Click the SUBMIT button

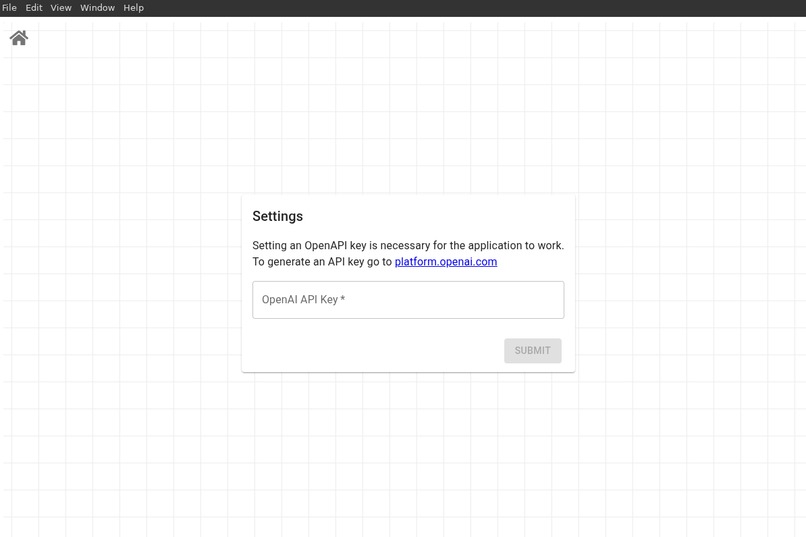(533, 350)
